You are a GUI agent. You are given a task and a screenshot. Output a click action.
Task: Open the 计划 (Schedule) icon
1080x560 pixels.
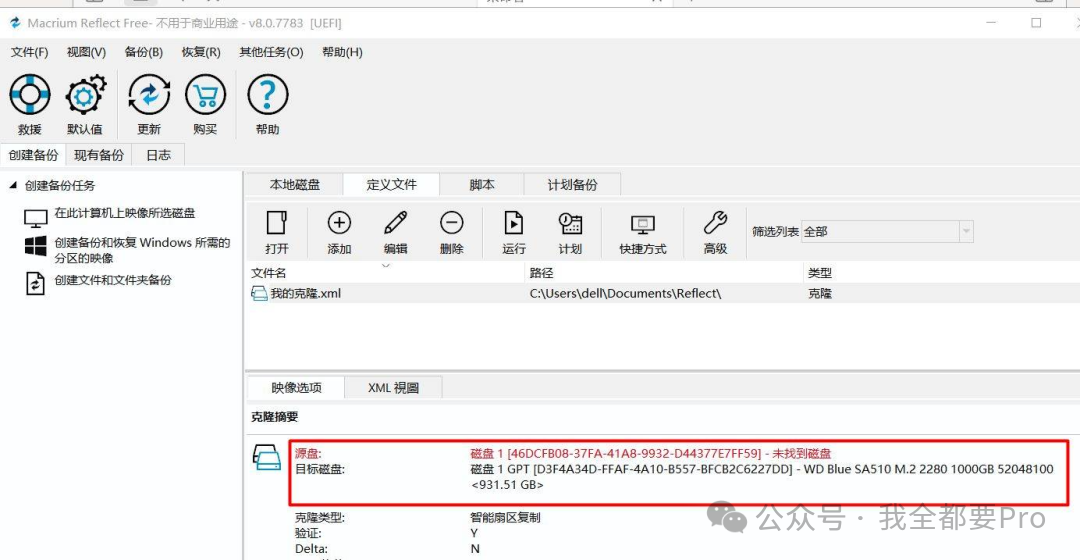click(x=570, y=223)
